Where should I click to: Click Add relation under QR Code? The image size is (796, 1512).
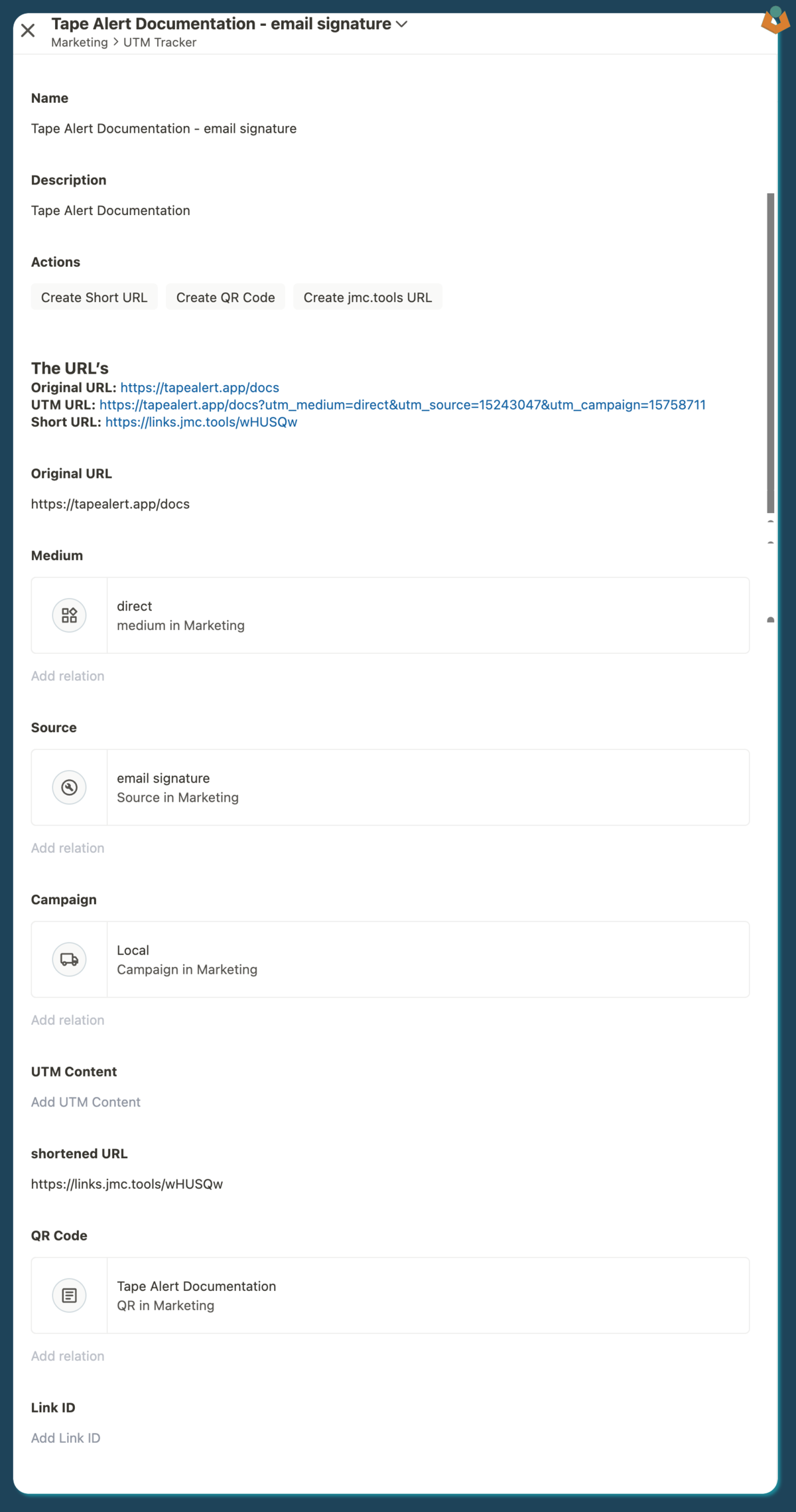tap(68, 1355)
